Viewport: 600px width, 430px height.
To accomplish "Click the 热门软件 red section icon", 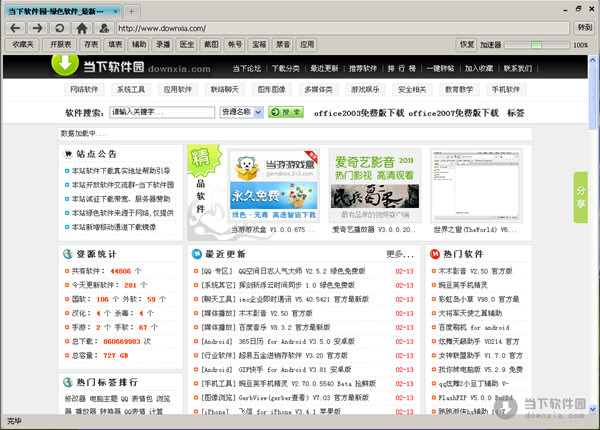I will tap(435, 254).
